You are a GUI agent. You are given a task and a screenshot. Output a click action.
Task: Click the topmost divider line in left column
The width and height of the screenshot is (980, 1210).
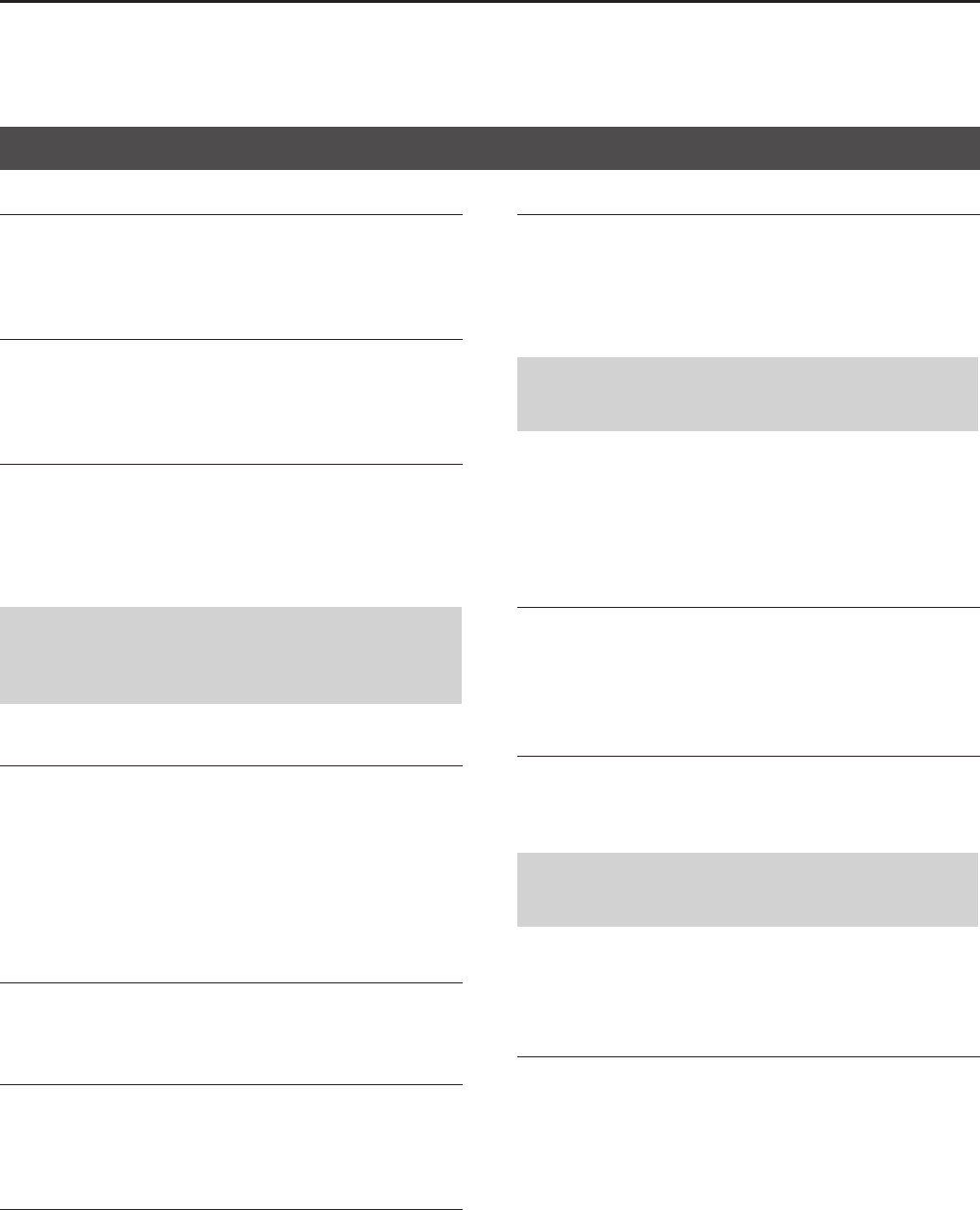pos(230,214)
